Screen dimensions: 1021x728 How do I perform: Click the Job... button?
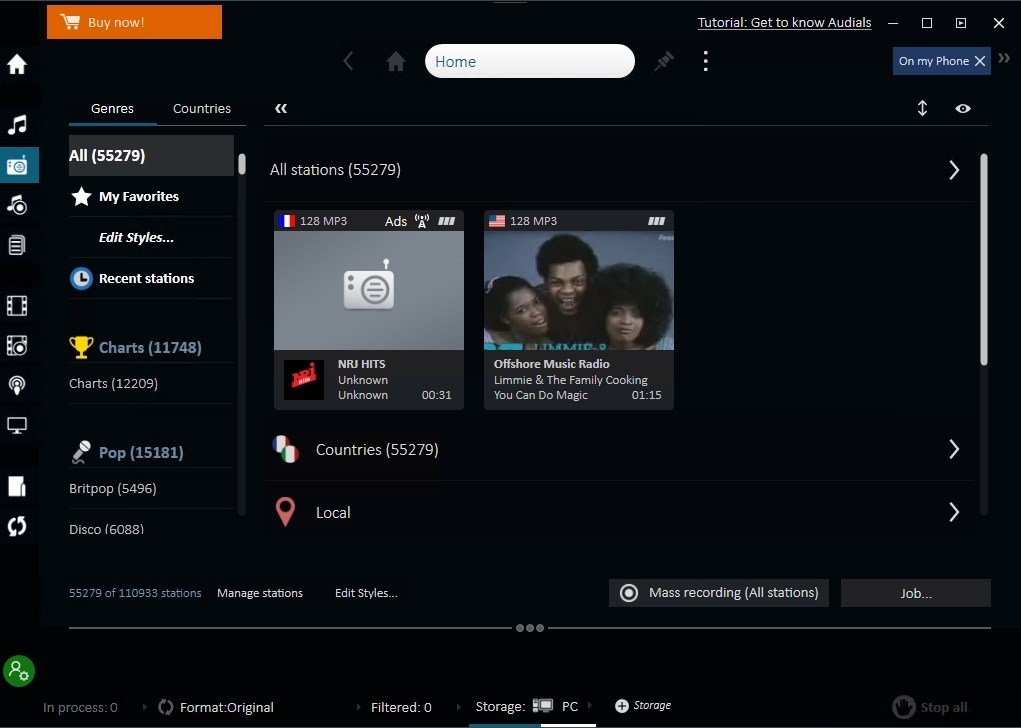(916, 593)
